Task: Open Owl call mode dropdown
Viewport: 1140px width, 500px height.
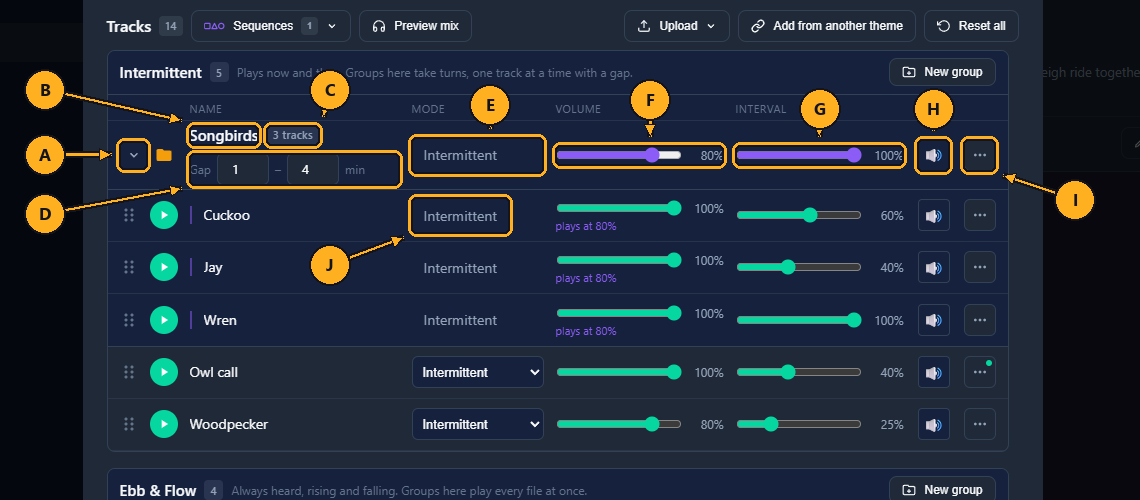Action: pyautogui.click(x=478, y=372)
